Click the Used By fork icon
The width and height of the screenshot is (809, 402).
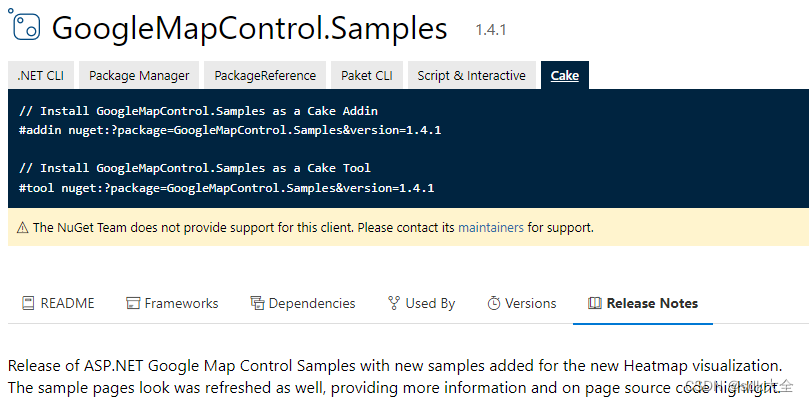(394, 303)
